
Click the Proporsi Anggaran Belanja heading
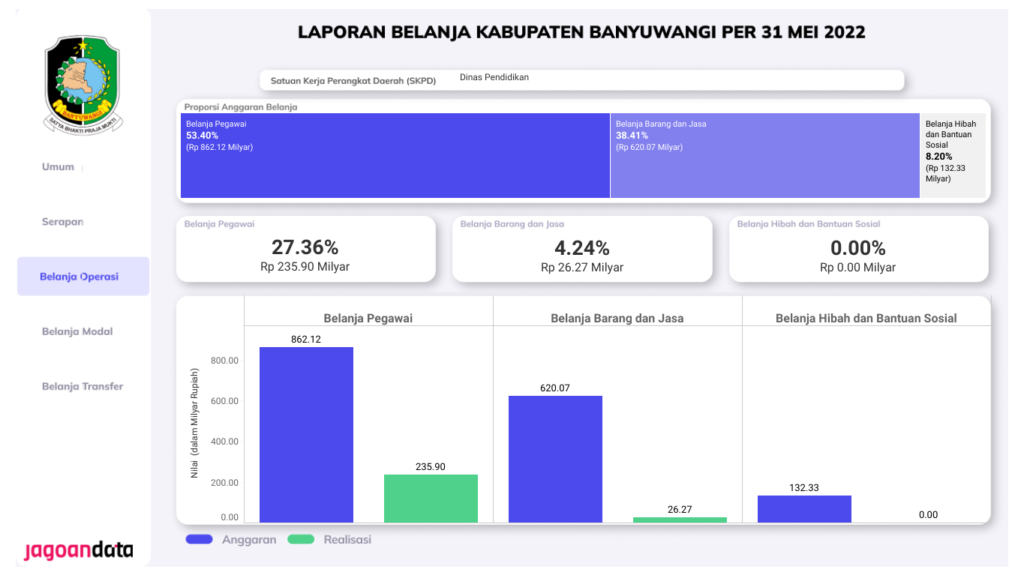coord(240,107)
